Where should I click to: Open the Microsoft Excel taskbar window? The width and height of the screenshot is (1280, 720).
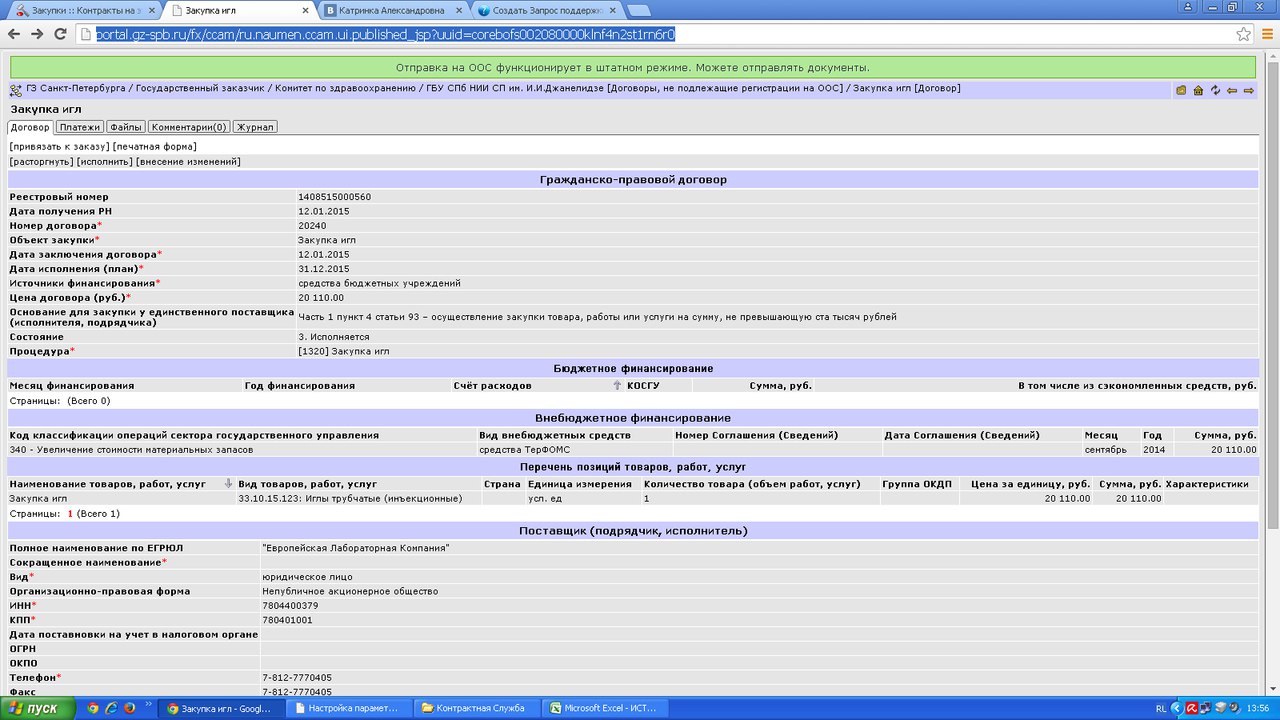pyautogui.click(x=603, y=708)
